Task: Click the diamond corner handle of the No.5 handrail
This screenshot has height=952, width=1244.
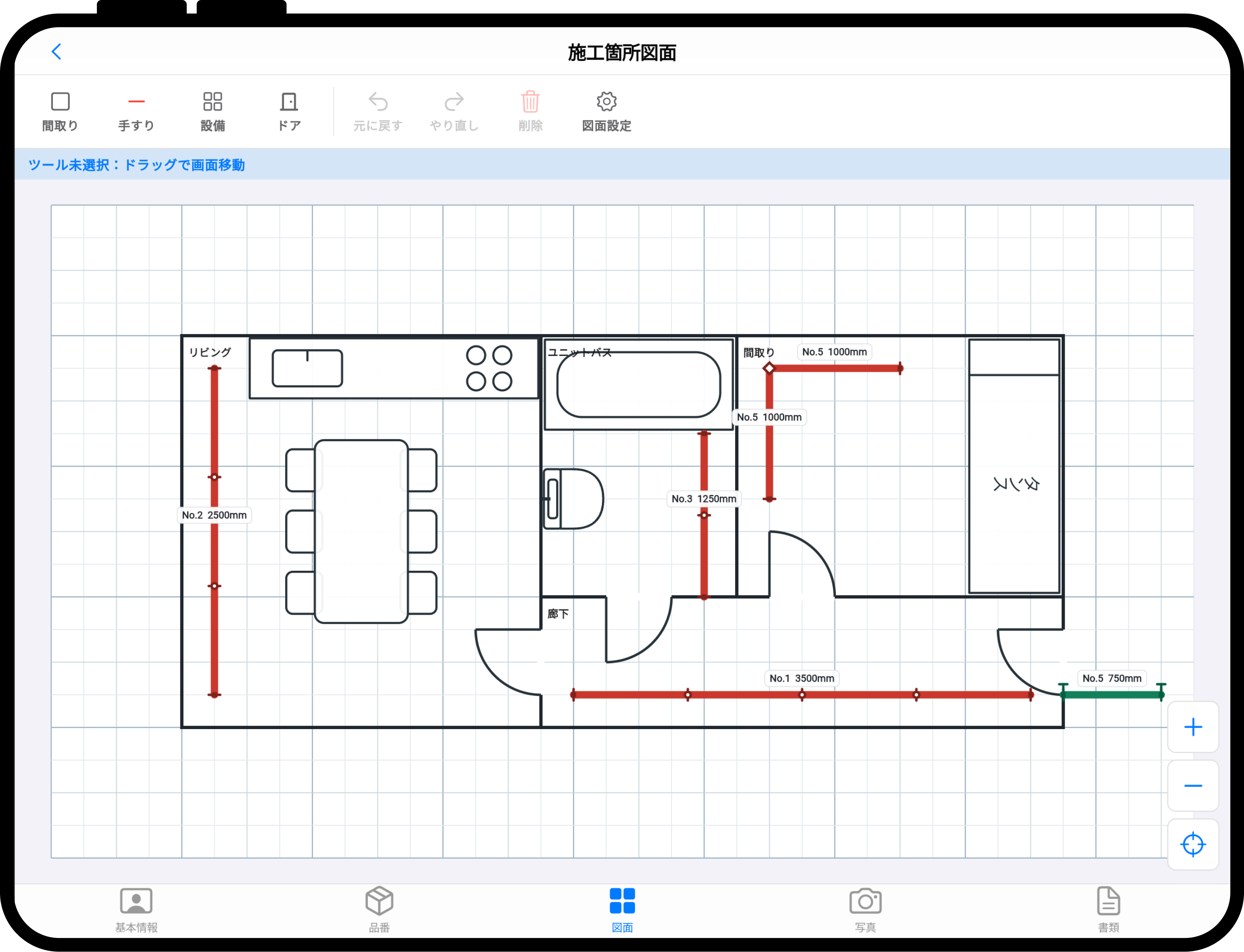Action: pos(769,368)
